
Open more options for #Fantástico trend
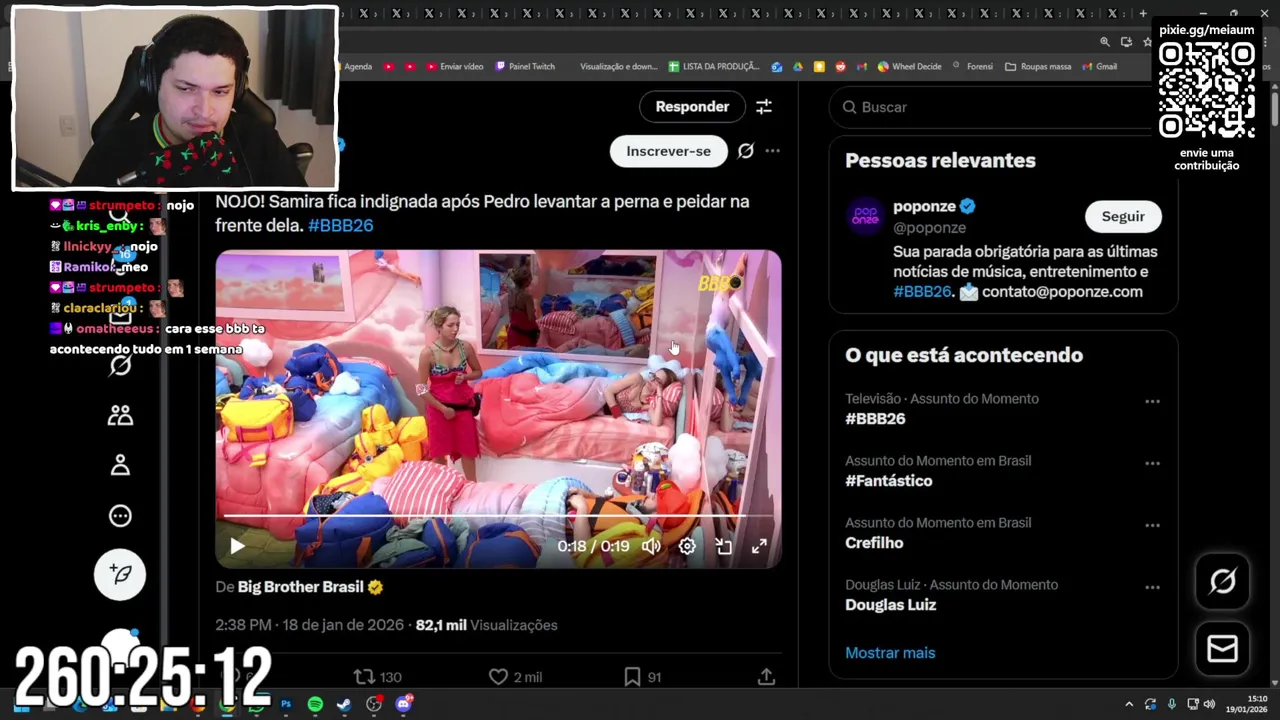click(1152, 463)
